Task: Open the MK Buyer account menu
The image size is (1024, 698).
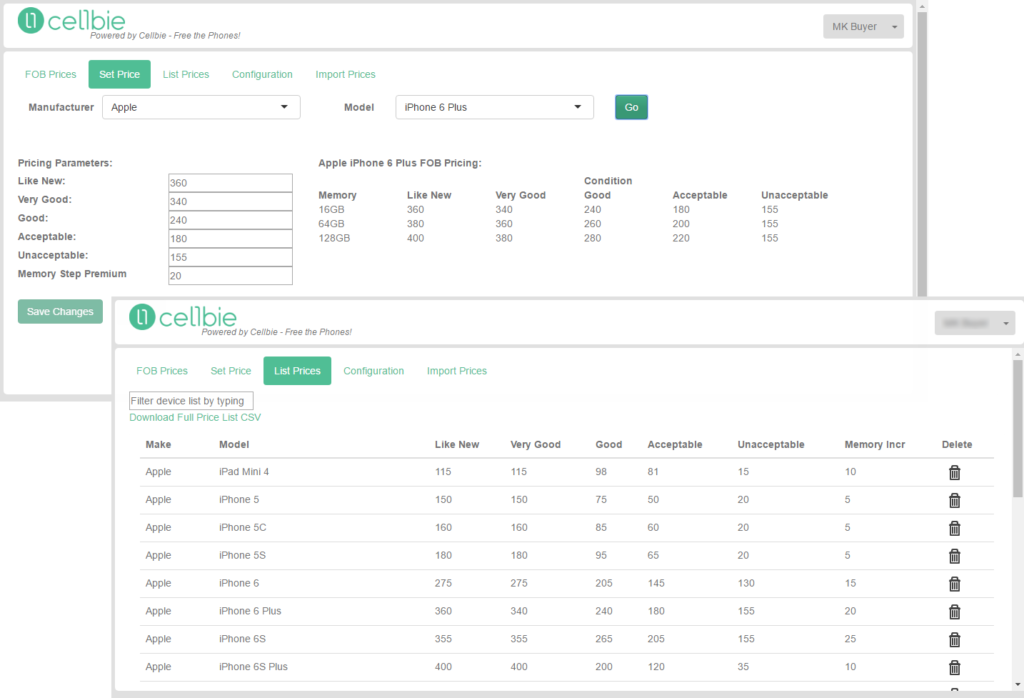Action: click(x=863, y=27)
